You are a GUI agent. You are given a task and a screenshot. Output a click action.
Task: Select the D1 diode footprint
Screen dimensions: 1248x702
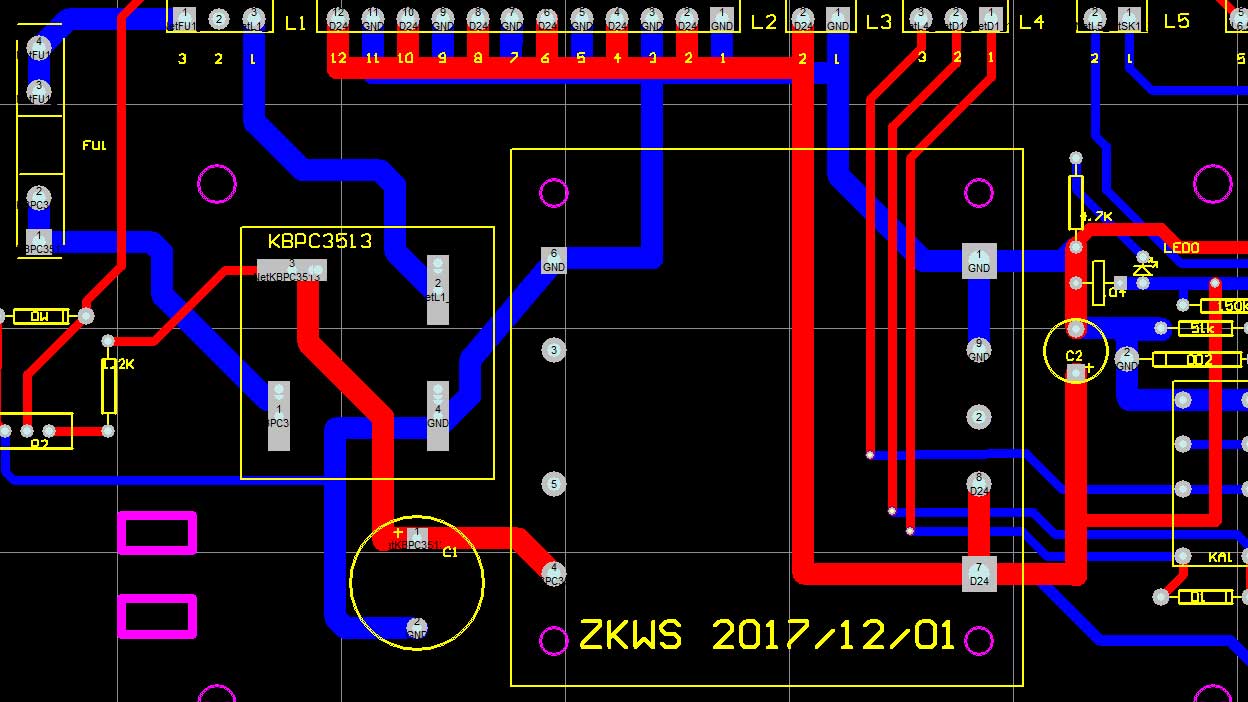tap(1205, 597)
